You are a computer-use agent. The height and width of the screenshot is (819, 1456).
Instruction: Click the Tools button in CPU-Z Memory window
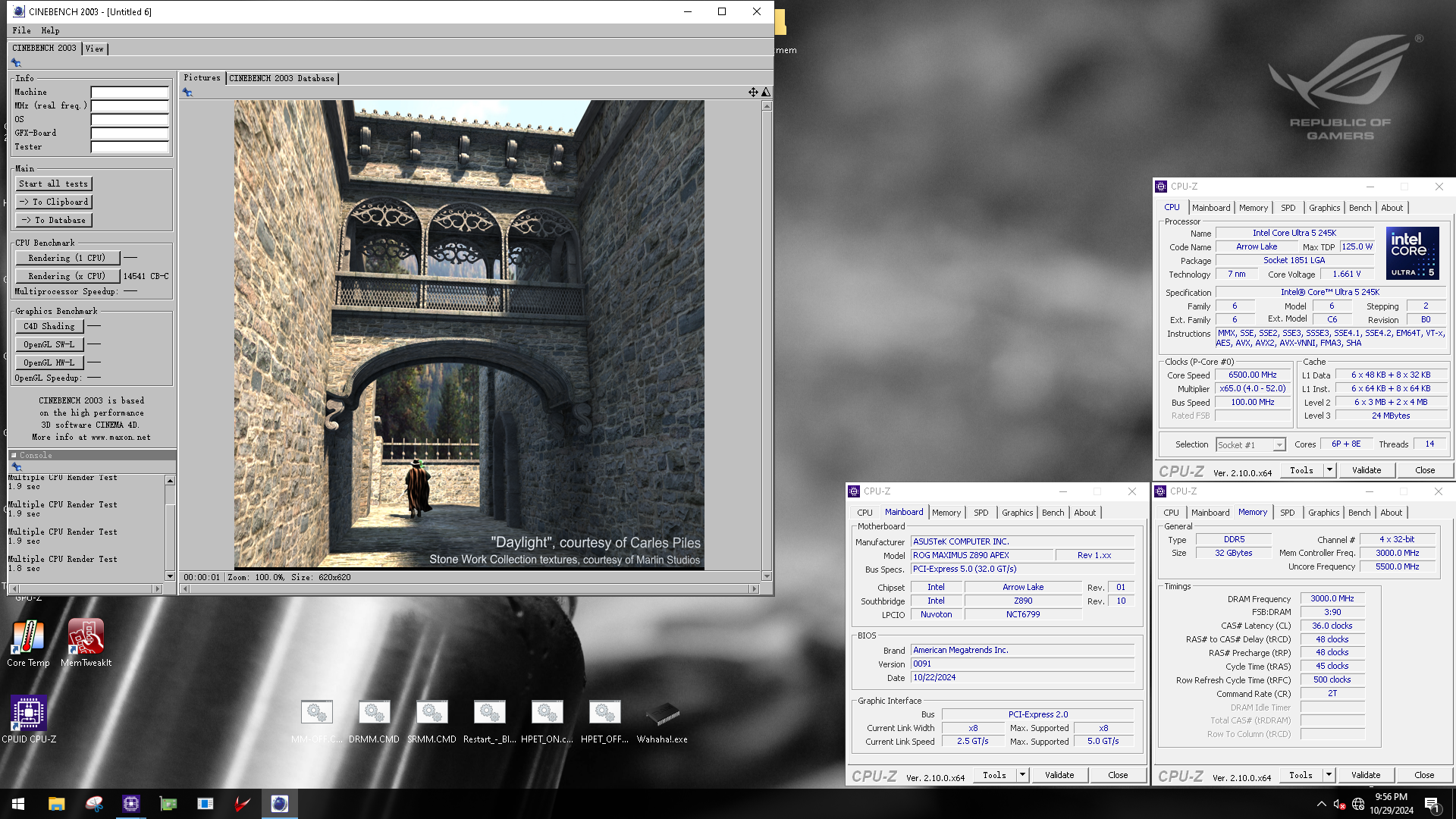1301,775
